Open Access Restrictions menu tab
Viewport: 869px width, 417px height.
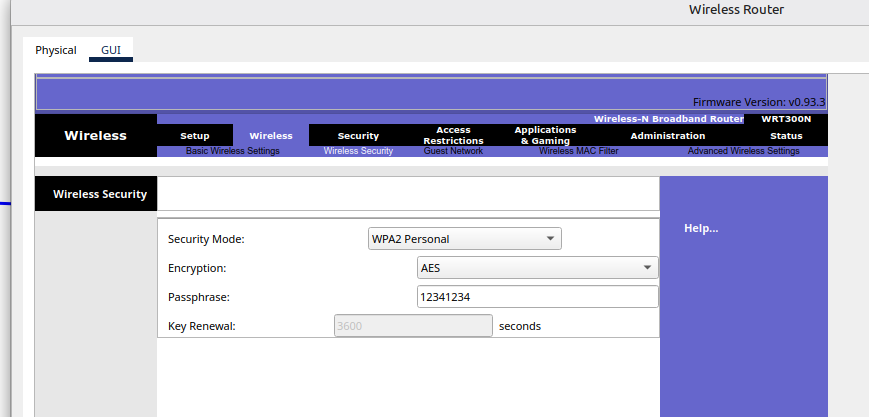[x=453, y=135]
